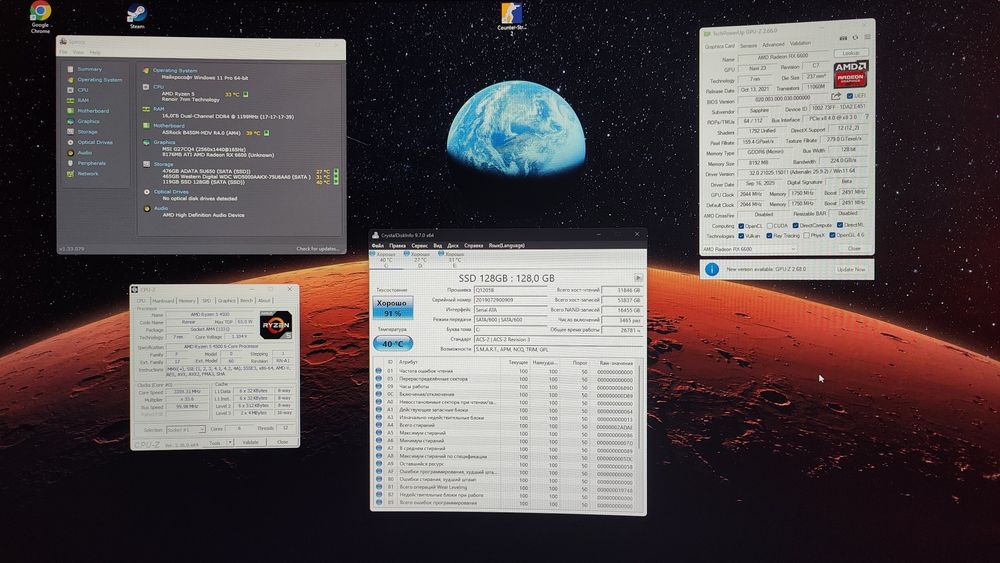
Task: Toggle UEFI checkbox in GPU-Z
Action: [849, 96]
